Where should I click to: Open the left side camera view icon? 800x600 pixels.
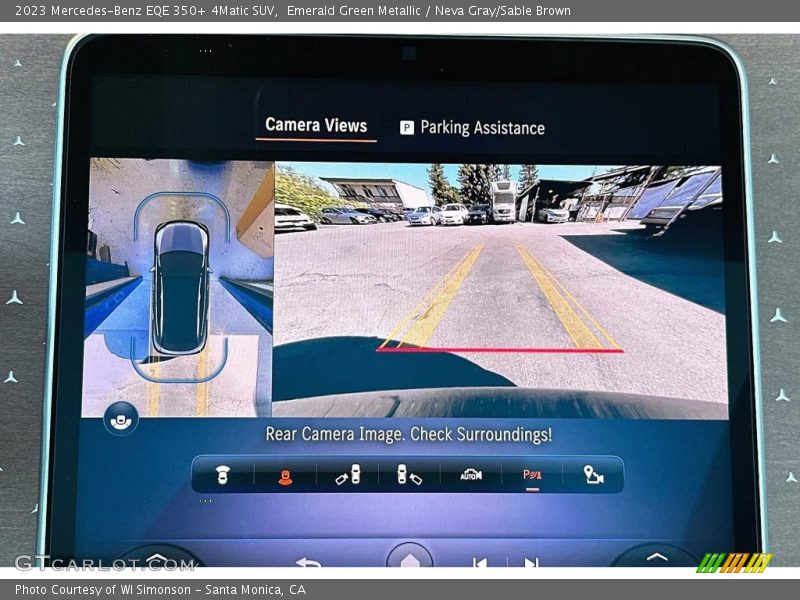click(x=350, y=477)
